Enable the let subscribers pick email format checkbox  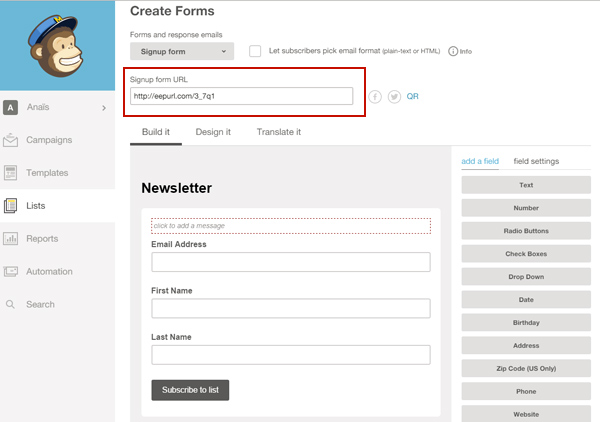255,50
